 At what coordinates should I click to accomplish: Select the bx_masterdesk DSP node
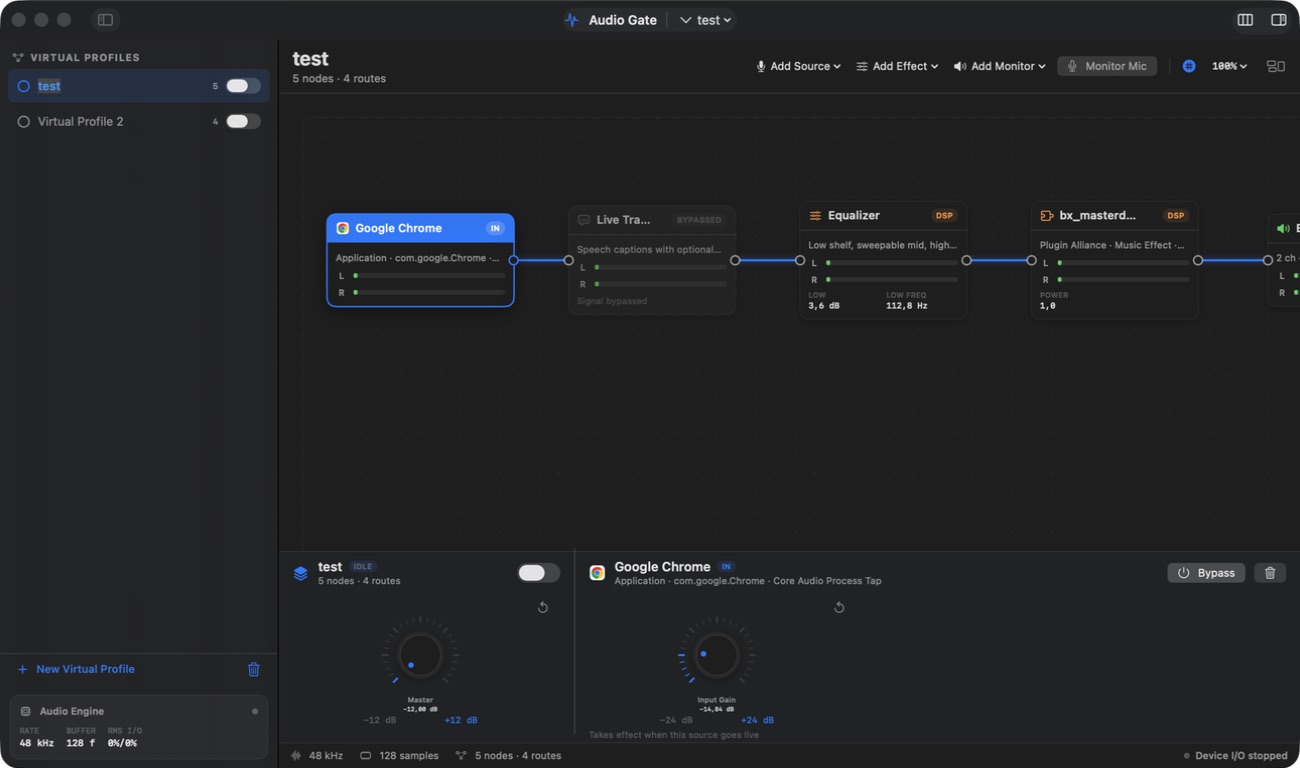(x=1114, y=260)
